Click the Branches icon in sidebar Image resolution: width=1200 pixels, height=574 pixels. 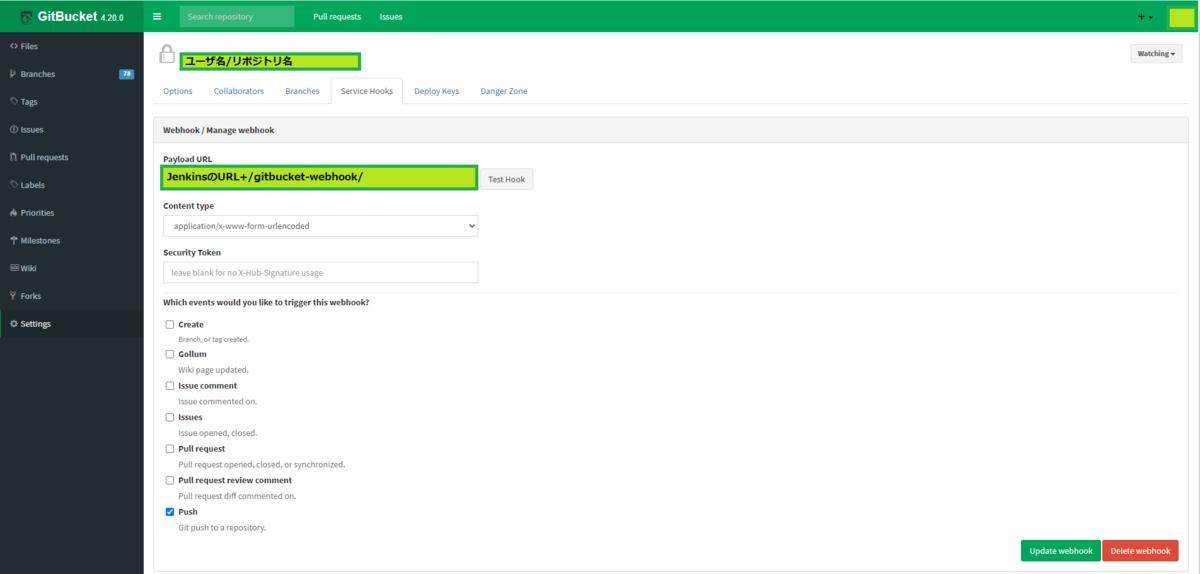click(13, 74)
